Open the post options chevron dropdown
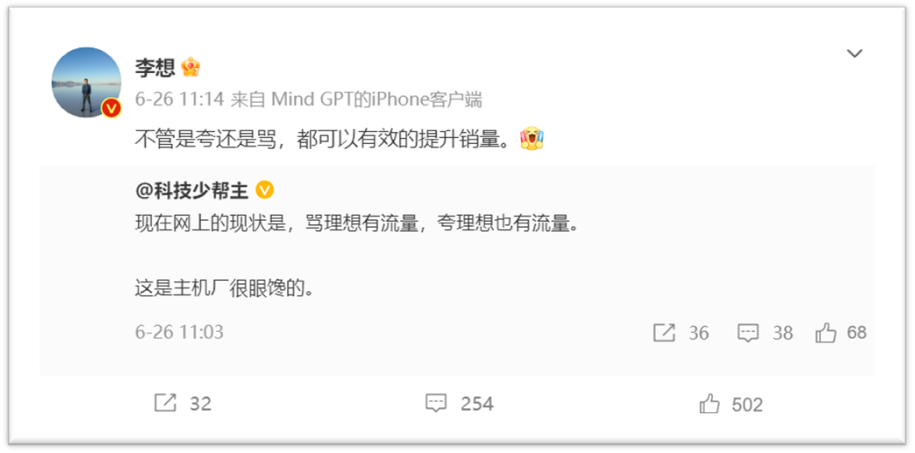915x453 pixels. [x=854, y=54]
